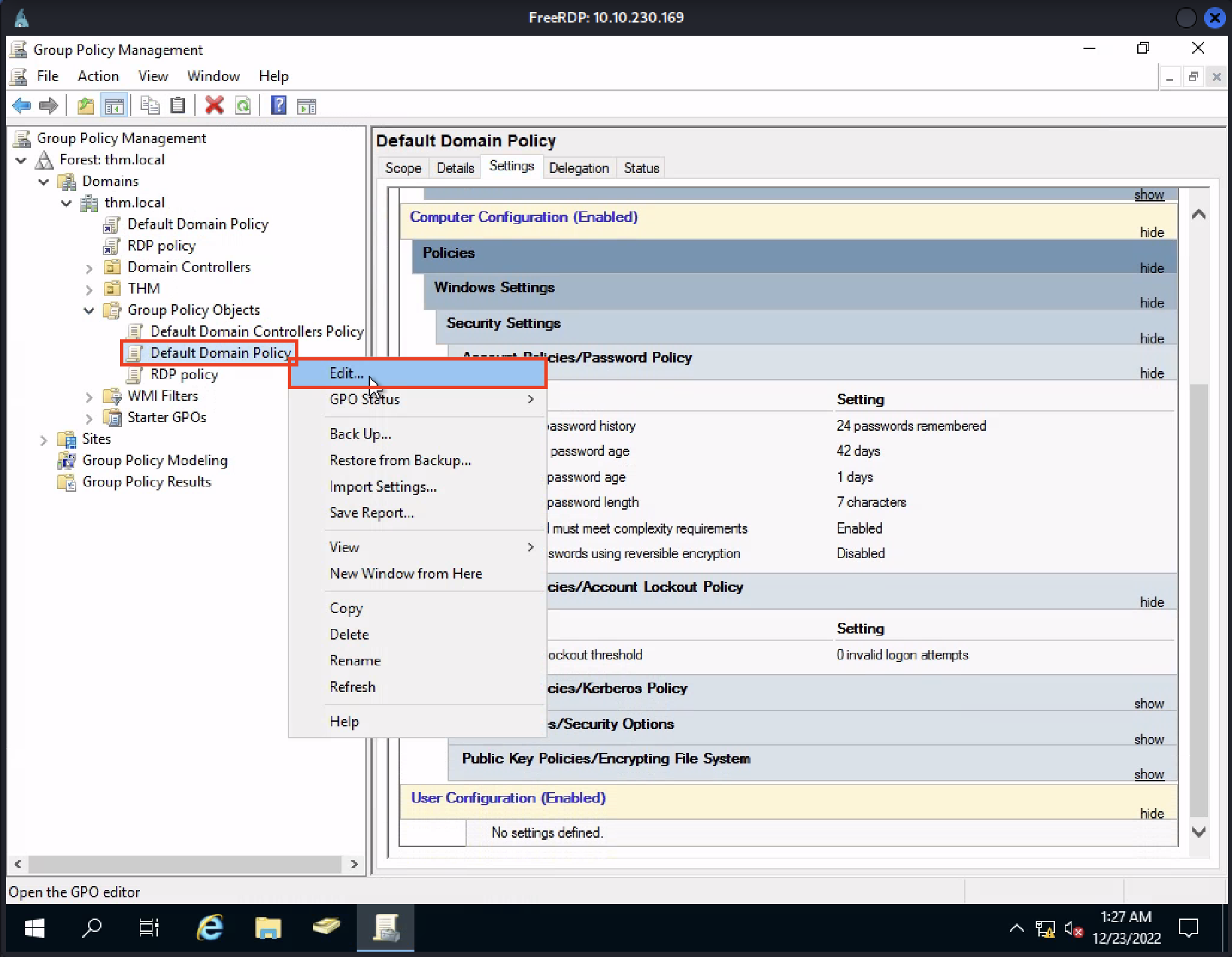
Task: Collapse the Forest: thm.local node
Action: point(21,160)
